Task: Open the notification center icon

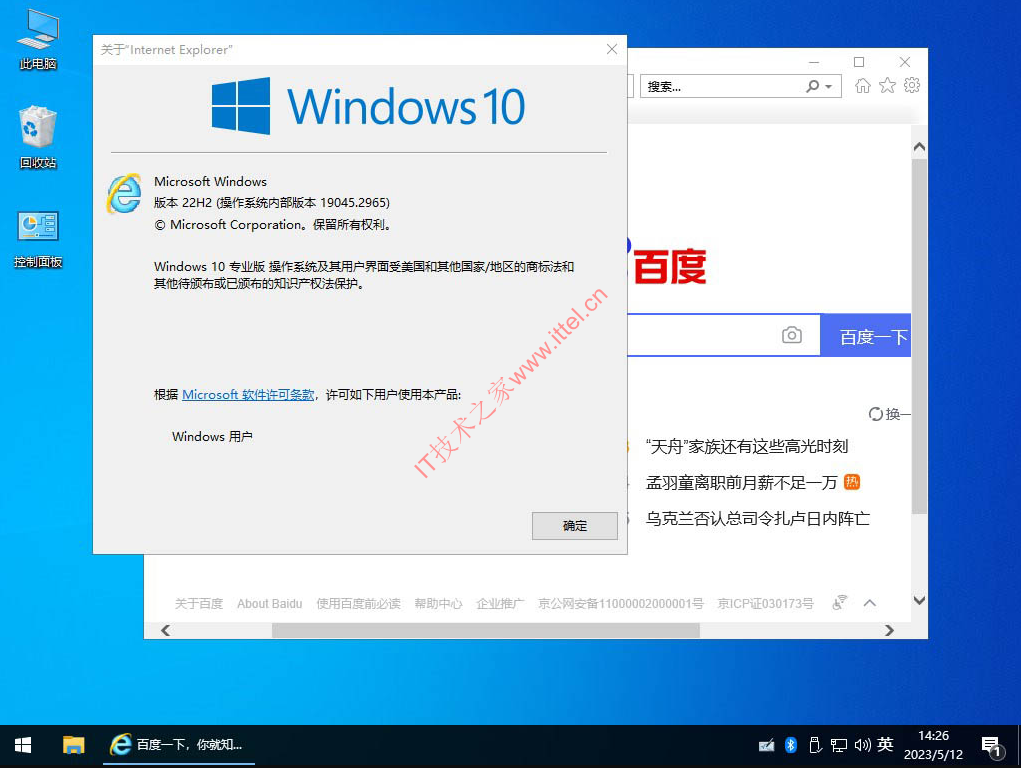Action: tap(992, 746)
